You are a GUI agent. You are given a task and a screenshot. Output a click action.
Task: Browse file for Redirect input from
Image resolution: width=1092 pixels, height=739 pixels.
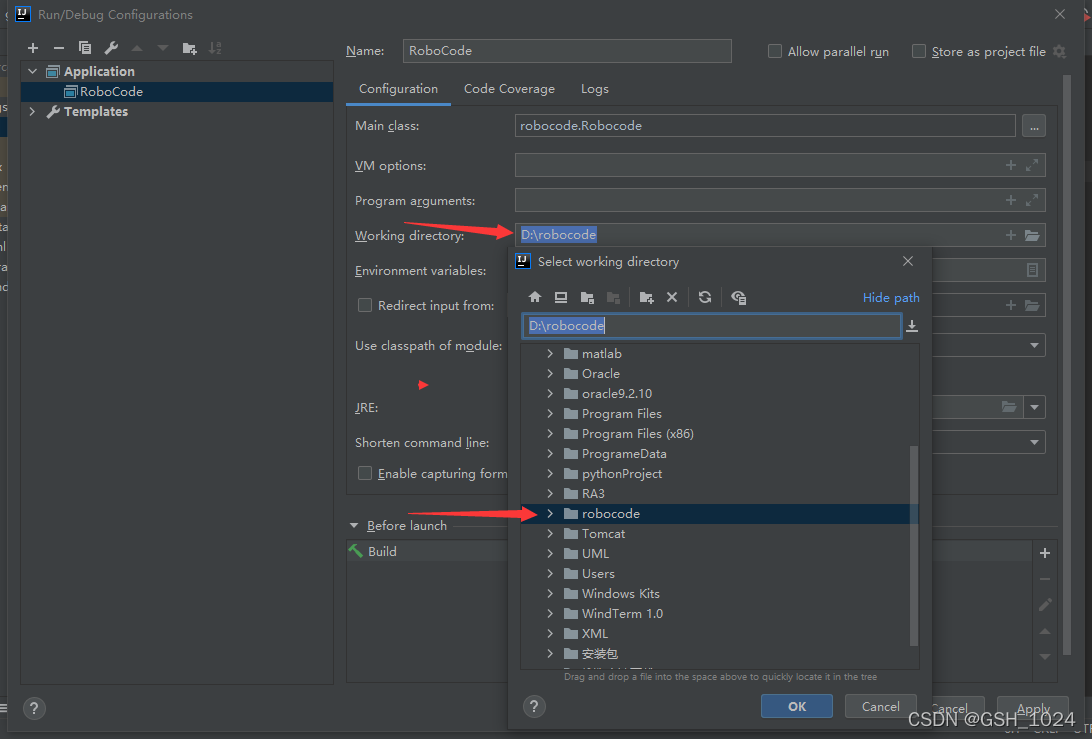coord(1032,305)
